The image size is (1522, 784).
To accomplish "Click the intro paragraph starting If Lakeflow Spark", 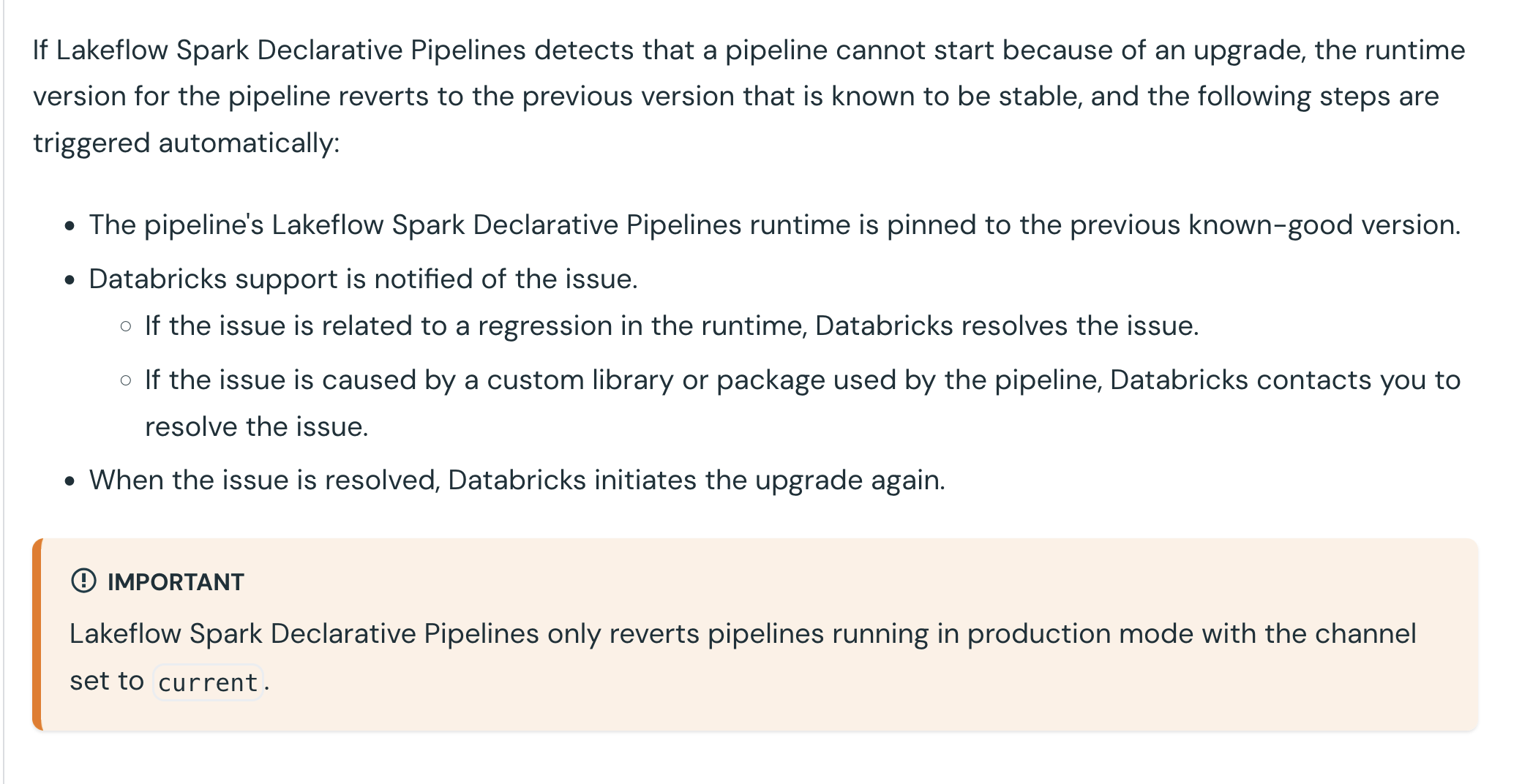I will (x=749, y=97).
